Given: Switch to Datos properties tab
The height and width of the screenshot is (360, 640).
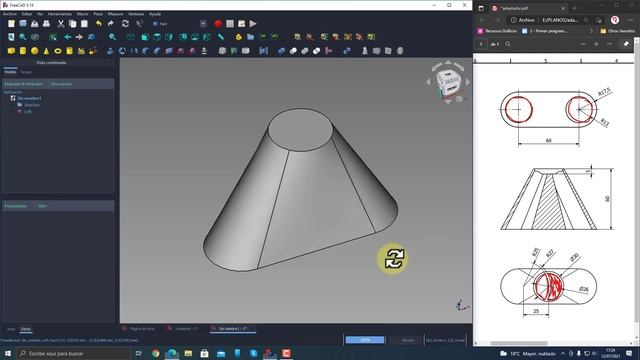Looking at the screenshot, I should click(x=26, y=329).
